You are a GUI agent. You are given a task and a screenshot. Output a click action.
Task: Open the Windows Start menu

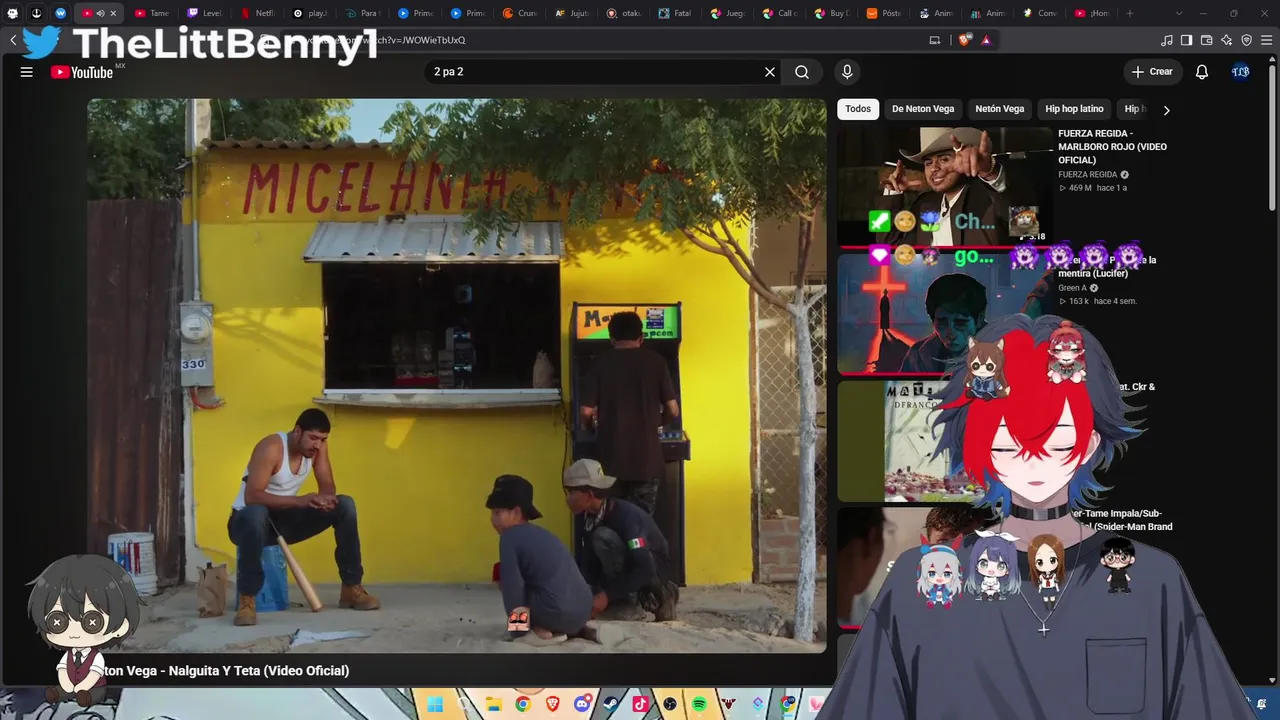pyautogui.click(x=435, y=705)
